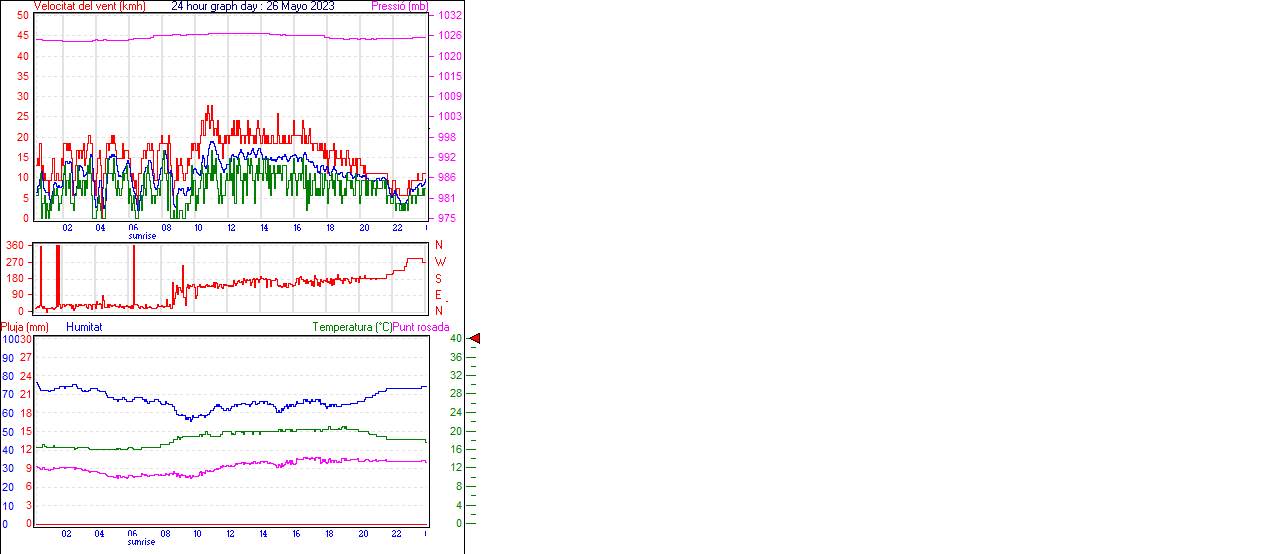Click the 'Temperatura (°C)' legend label
The height and width of the screenshot is (554, 1280).
point(352,327)
